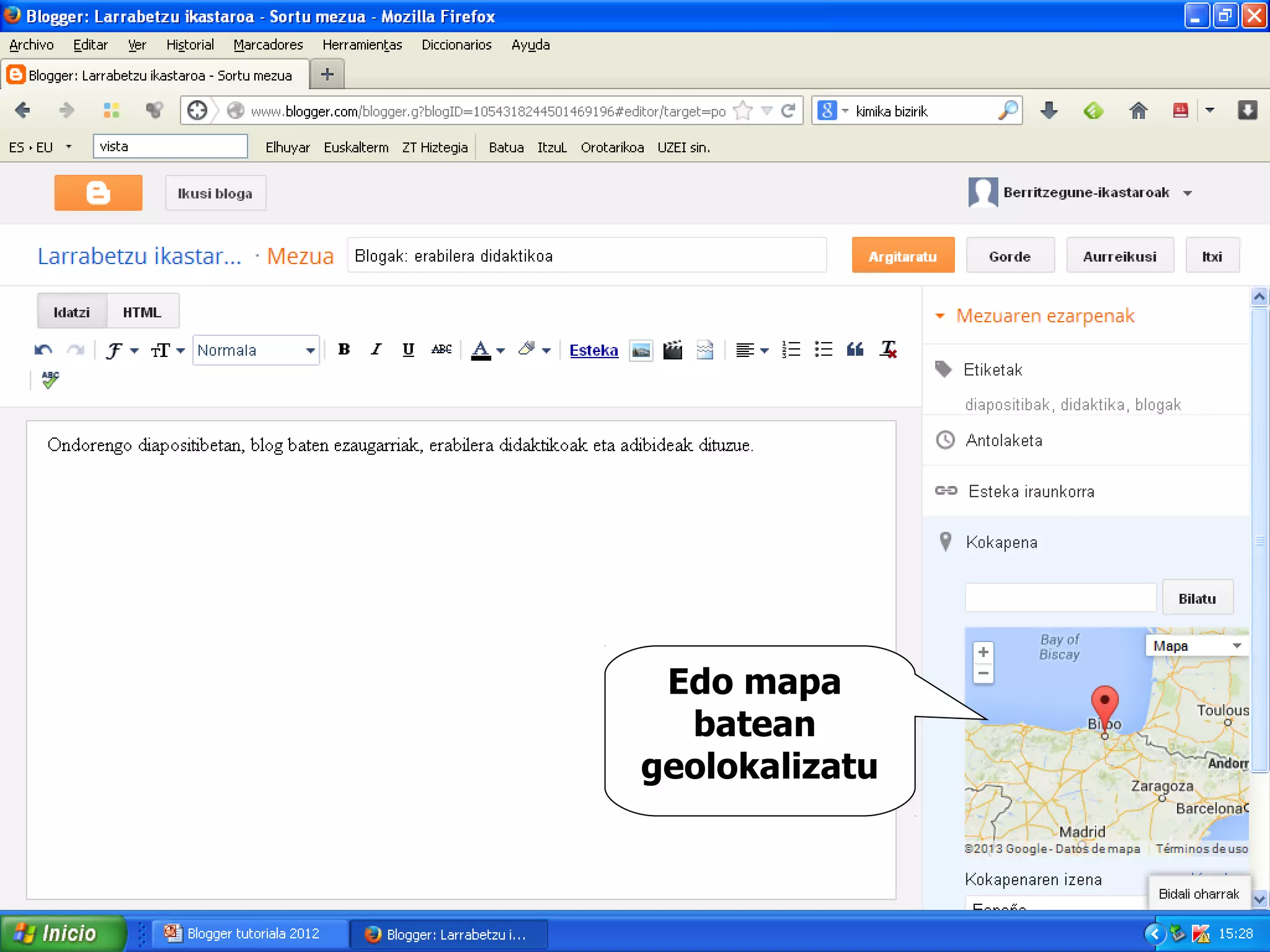Open the font size dropdown
This screenshot has height=952, width=1270.
tap(167, 350)
